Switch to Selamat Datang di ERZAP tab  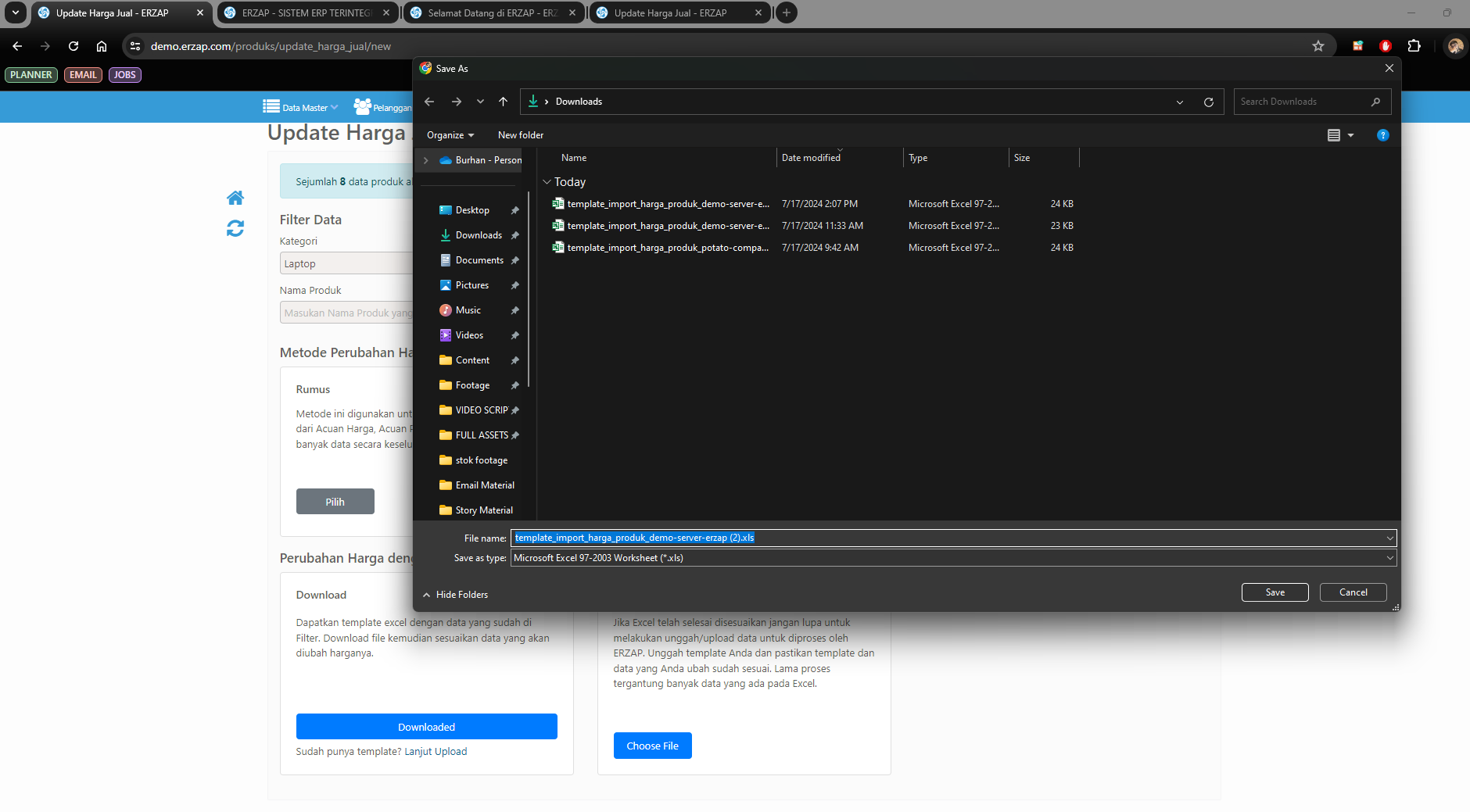tap(493, 13)
